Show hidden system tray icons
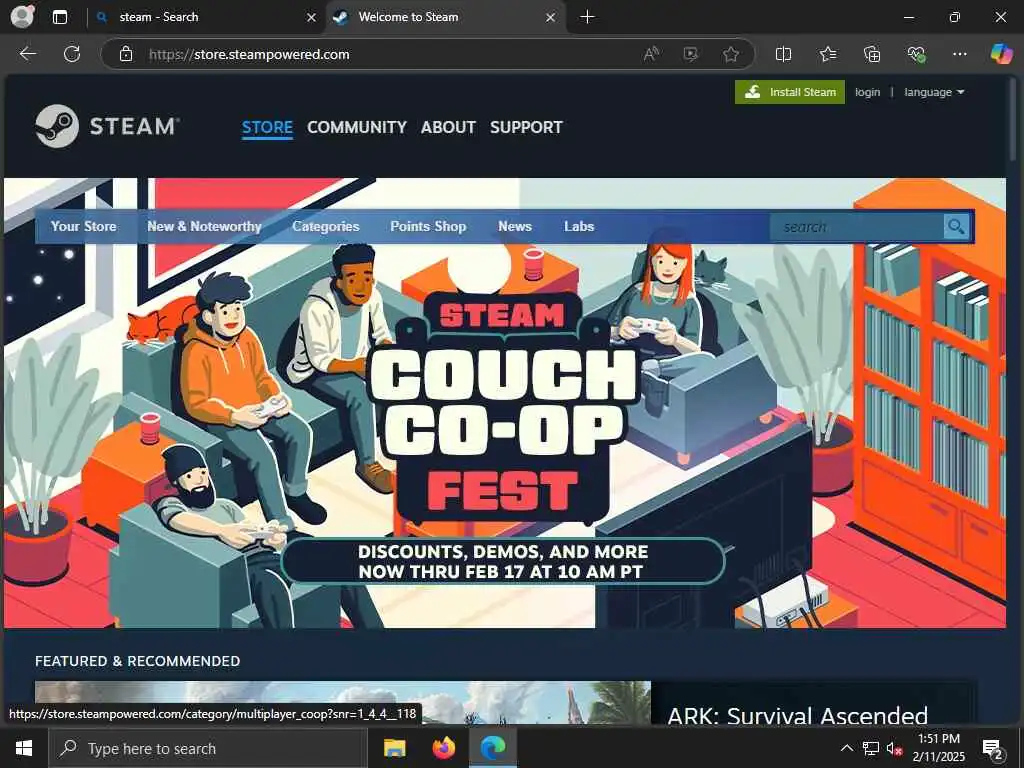 846,748
